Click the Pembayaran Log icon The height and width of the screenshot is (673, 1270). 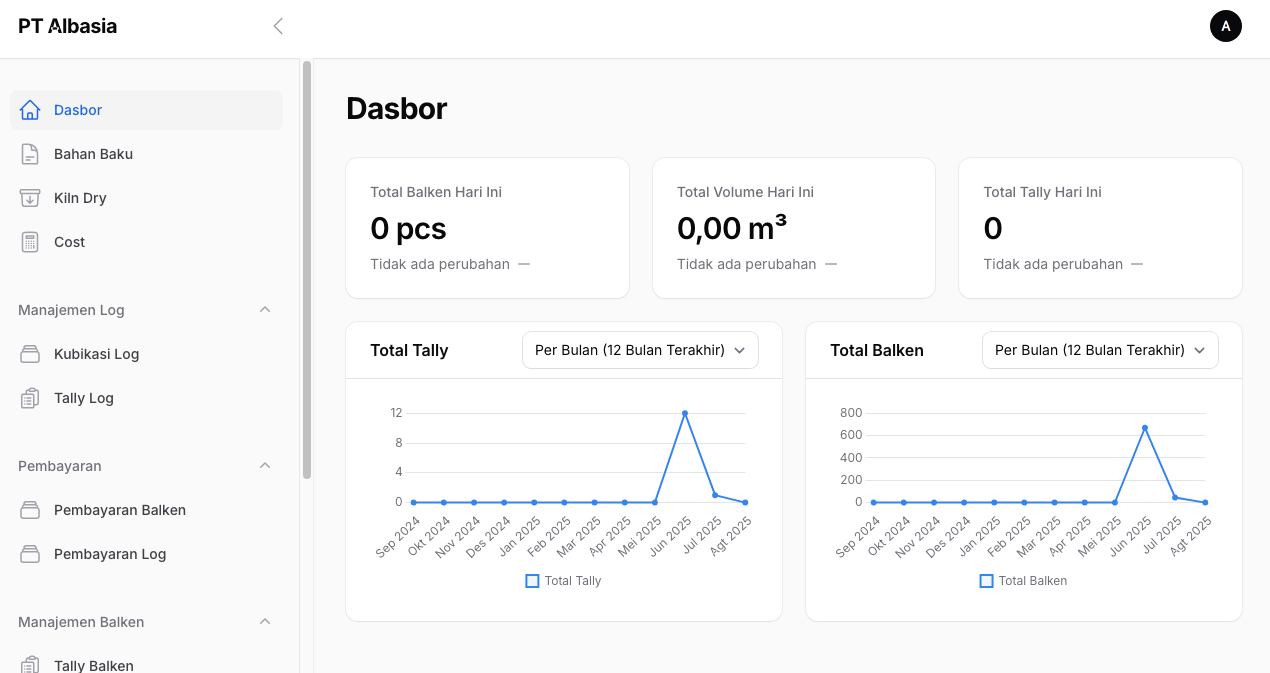tap(30, 554)
